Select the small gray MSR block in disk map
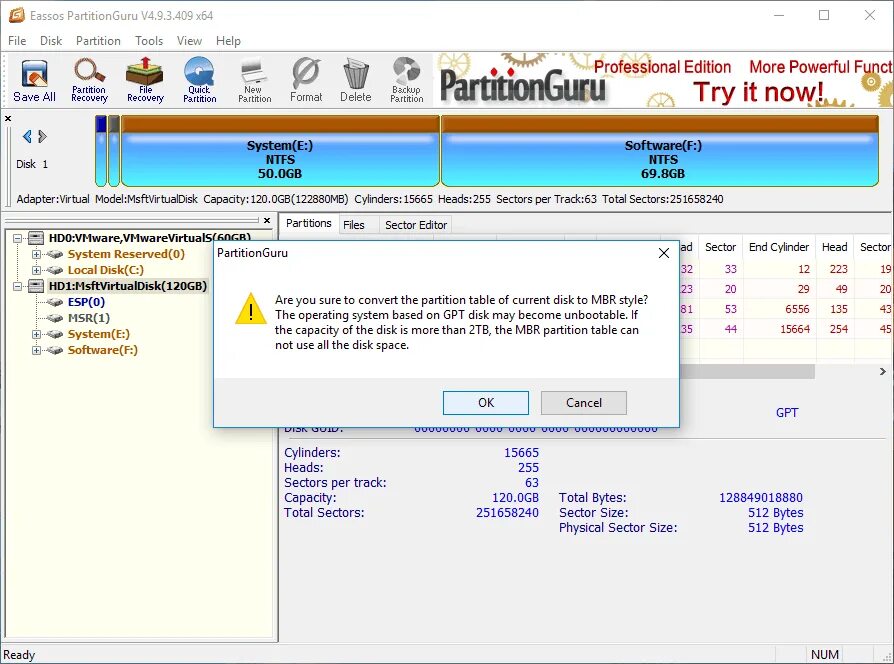This screenshot has width=894, height=664. [x=114, y=151]
